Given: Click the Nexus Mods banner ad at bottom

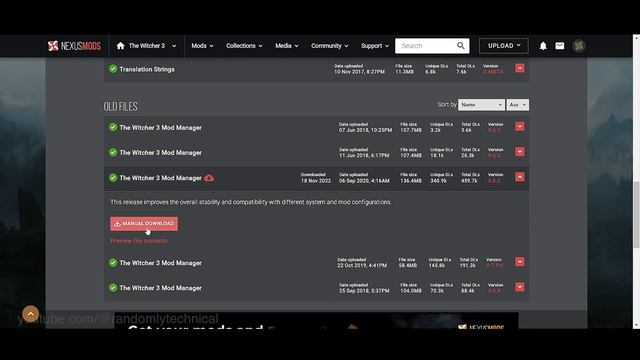Looking at the screenshot, I should coord(316,320).
